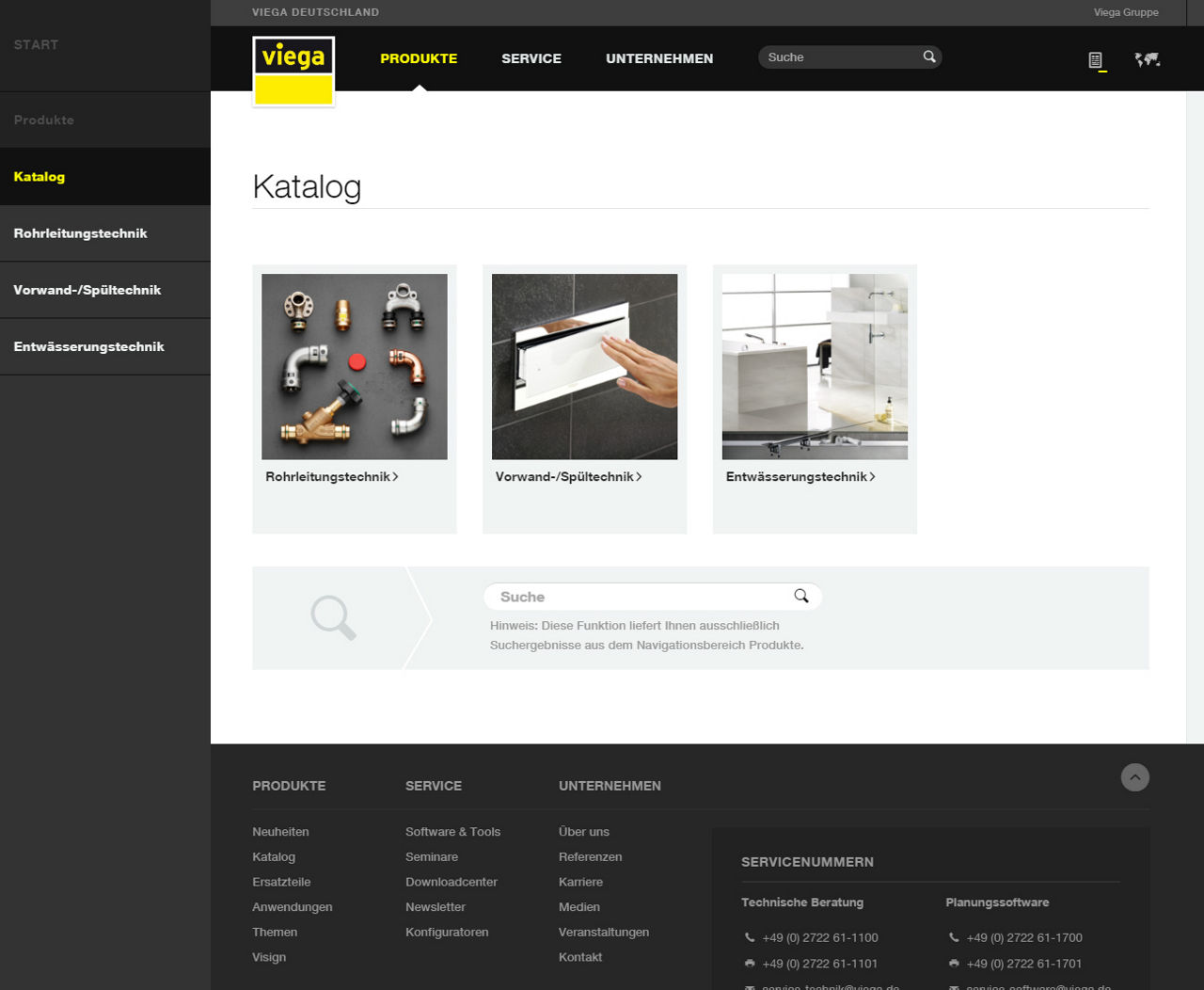Screen dimensions: 1204x990
Task: Click the VIEGA DEUTSCHLAND top bar text
Action: click(316, 12)
